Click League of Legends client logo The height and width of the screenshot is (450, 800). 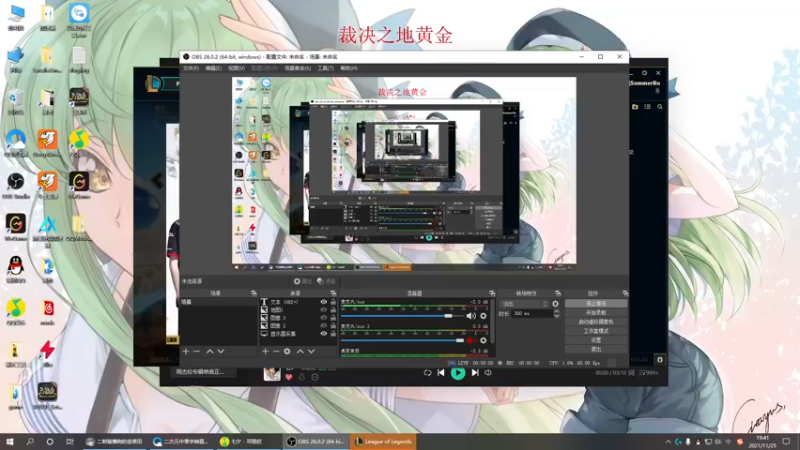coord(153,83)
